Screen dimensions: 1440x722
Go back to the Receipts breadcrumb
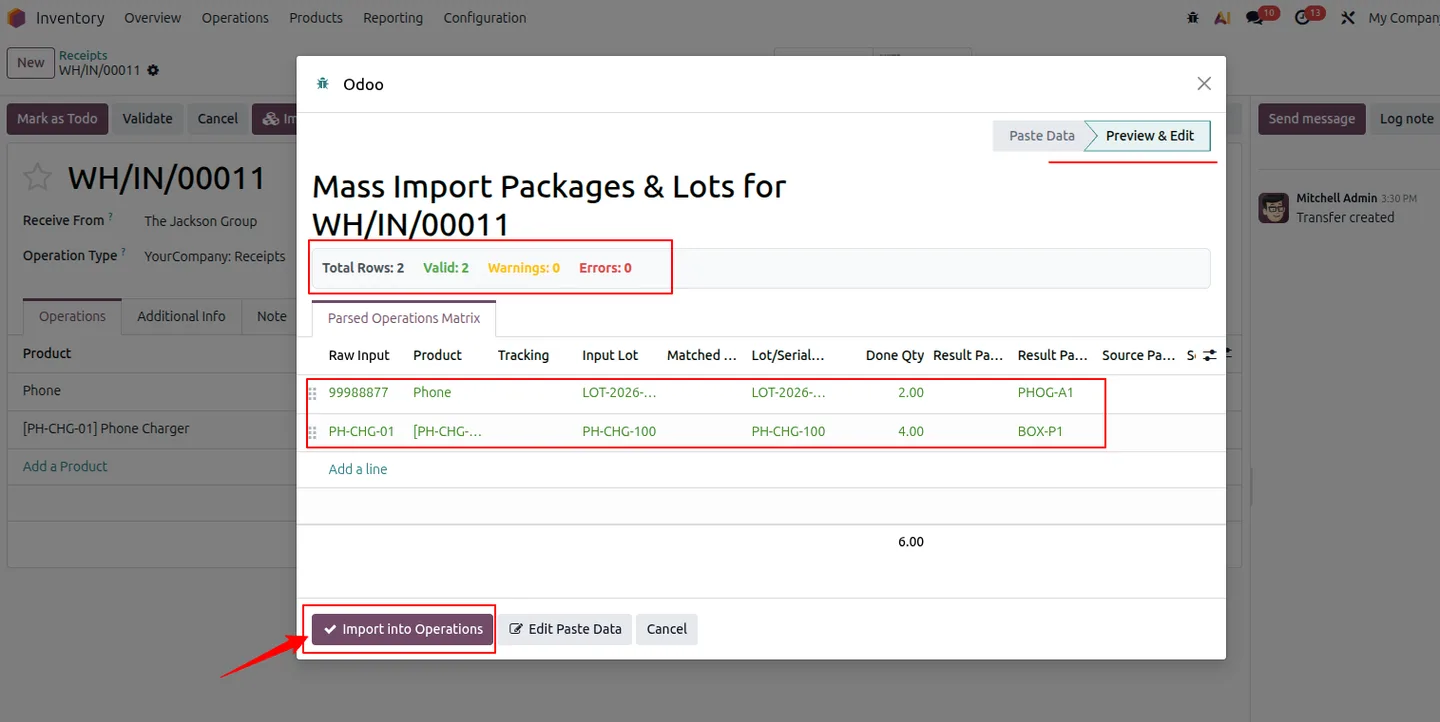83,55
